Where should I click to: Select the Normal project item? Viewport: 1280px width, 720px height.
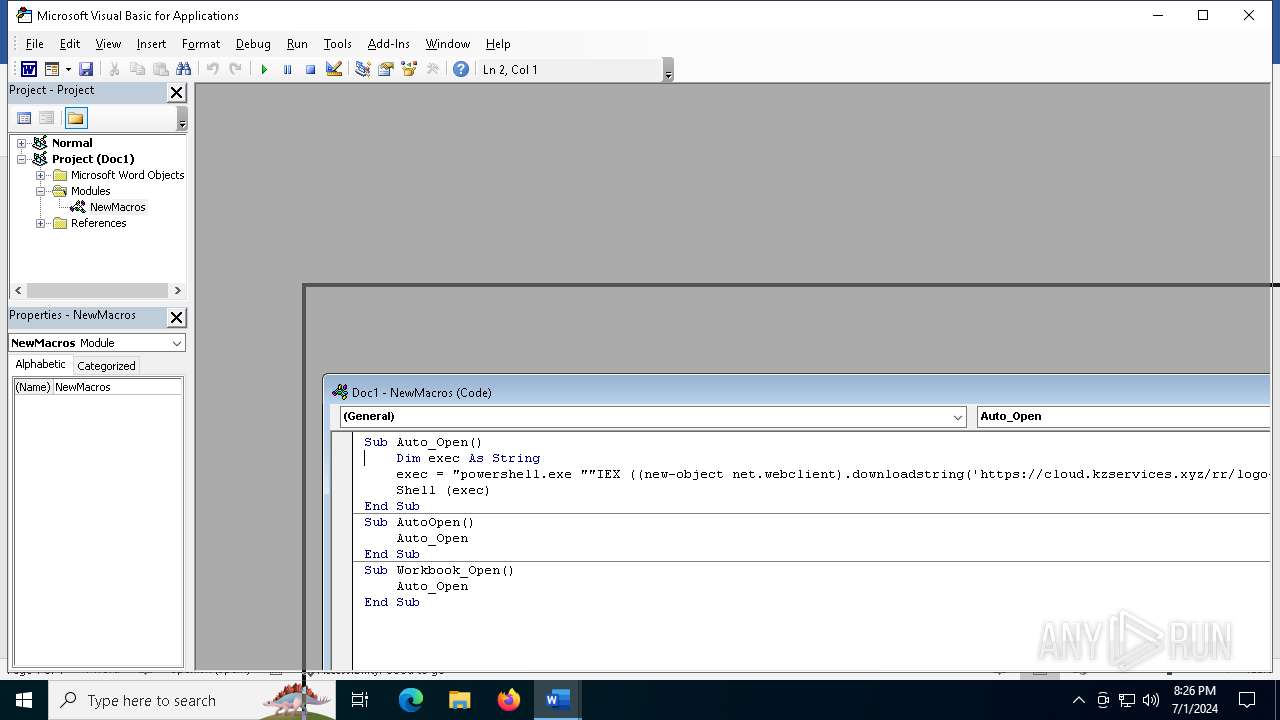(x=72, y=143)
